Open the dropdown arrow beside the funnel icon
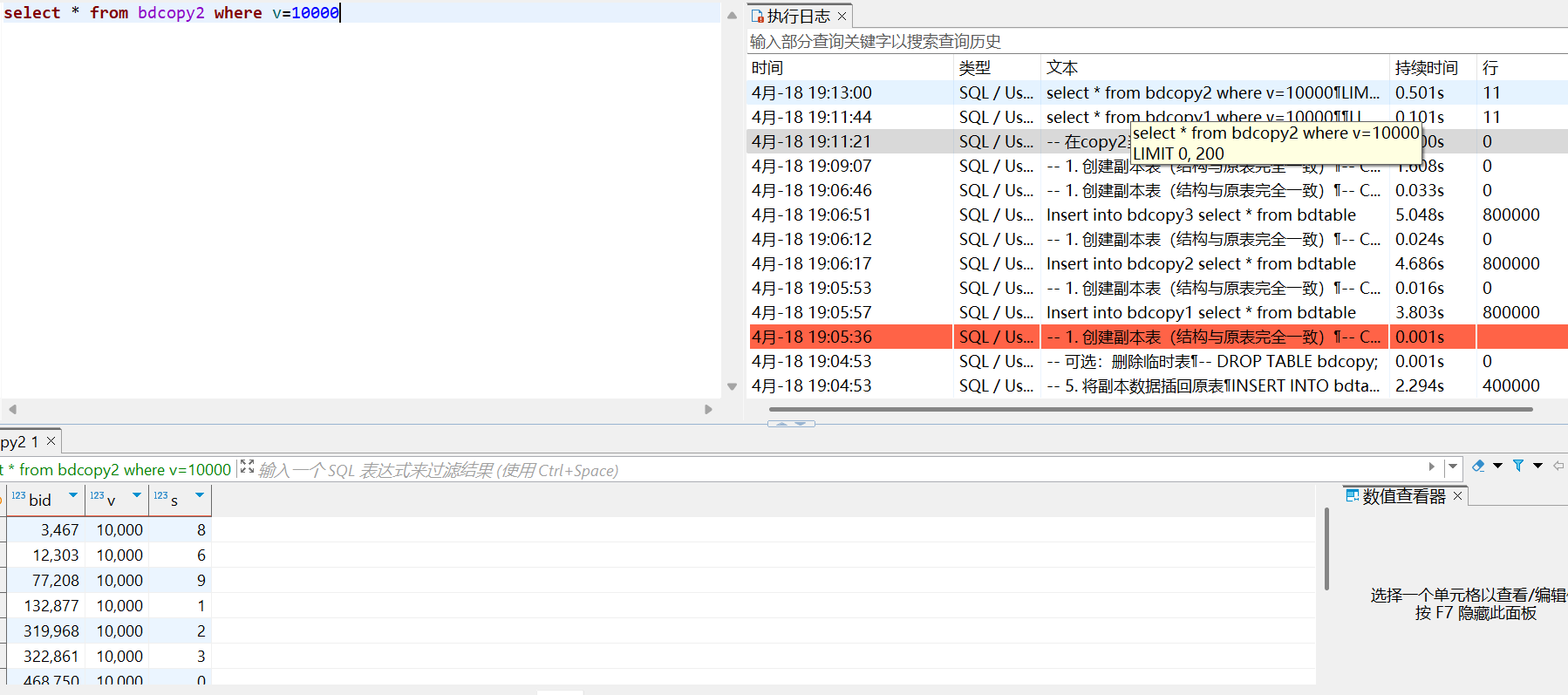The image size is (1568, 695). point(1537,467)
